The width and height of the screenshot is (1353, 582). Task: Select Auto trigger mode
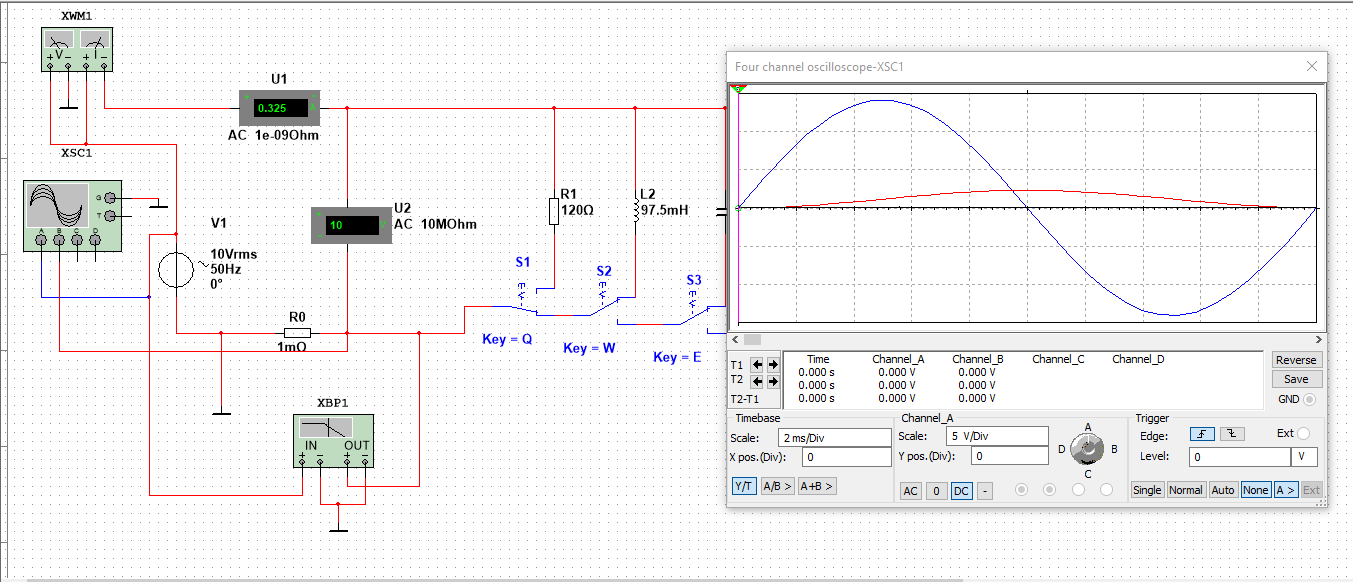[x=1223, y=490]
